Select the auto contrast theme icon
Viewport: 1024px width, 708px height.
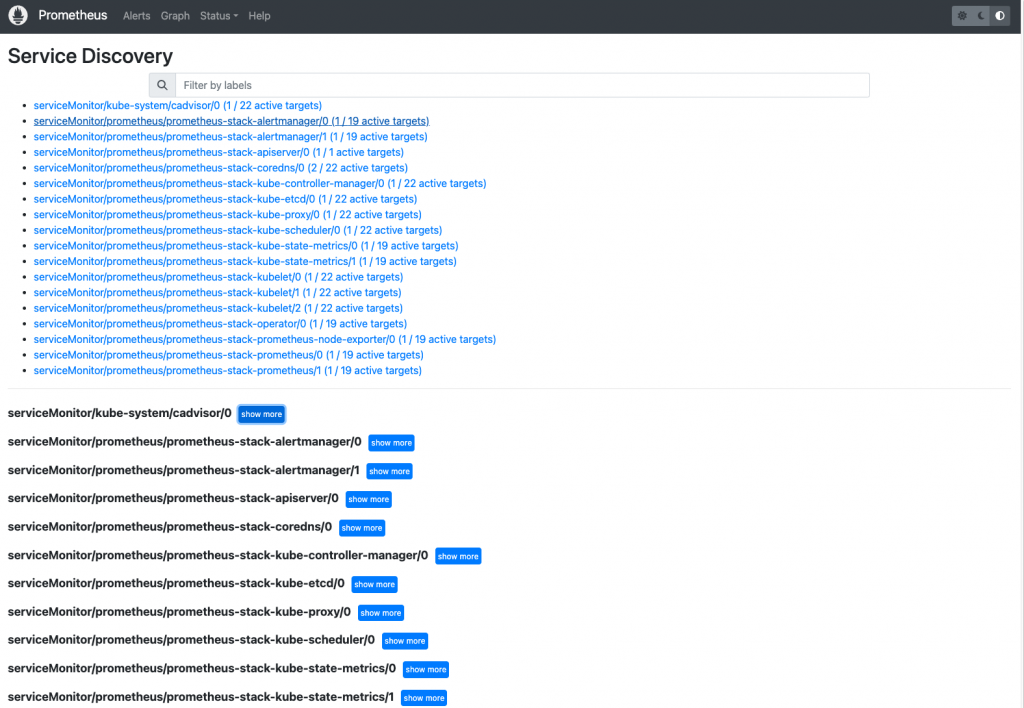[x=1000, y=16]
